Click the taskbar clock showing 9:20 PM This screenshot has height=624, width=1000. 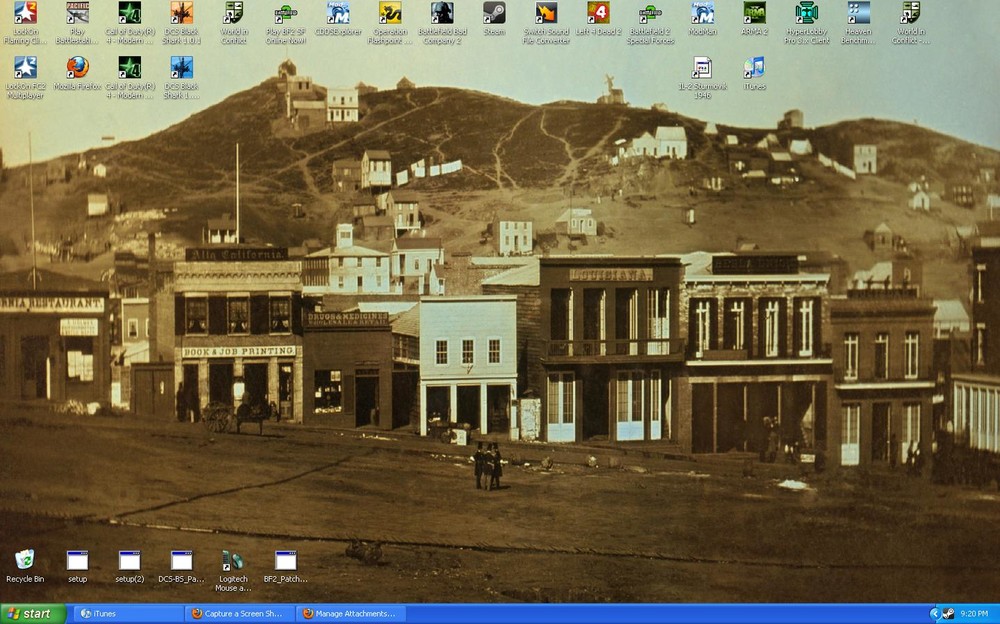pyautogui.click(x=975, y=614)
